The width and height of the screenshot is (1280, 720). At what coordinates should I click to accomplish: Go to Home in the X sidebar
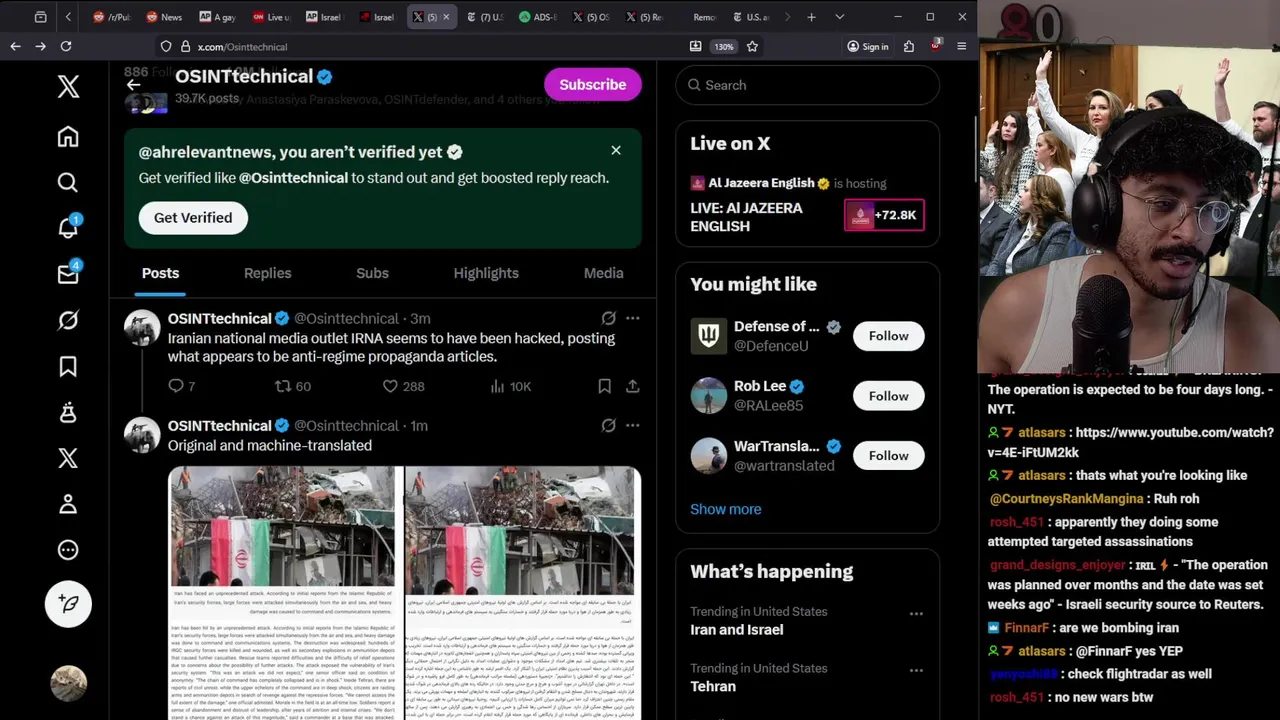[68, 136]
